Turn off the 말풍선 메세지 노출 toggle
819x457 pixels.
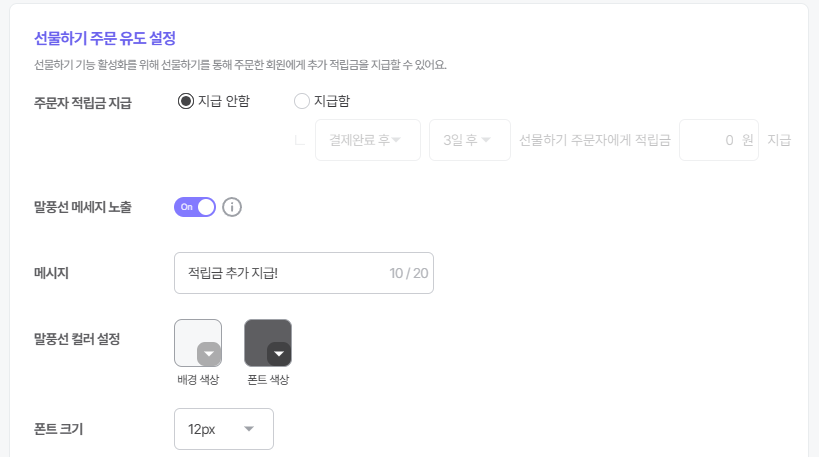[195, 207]
